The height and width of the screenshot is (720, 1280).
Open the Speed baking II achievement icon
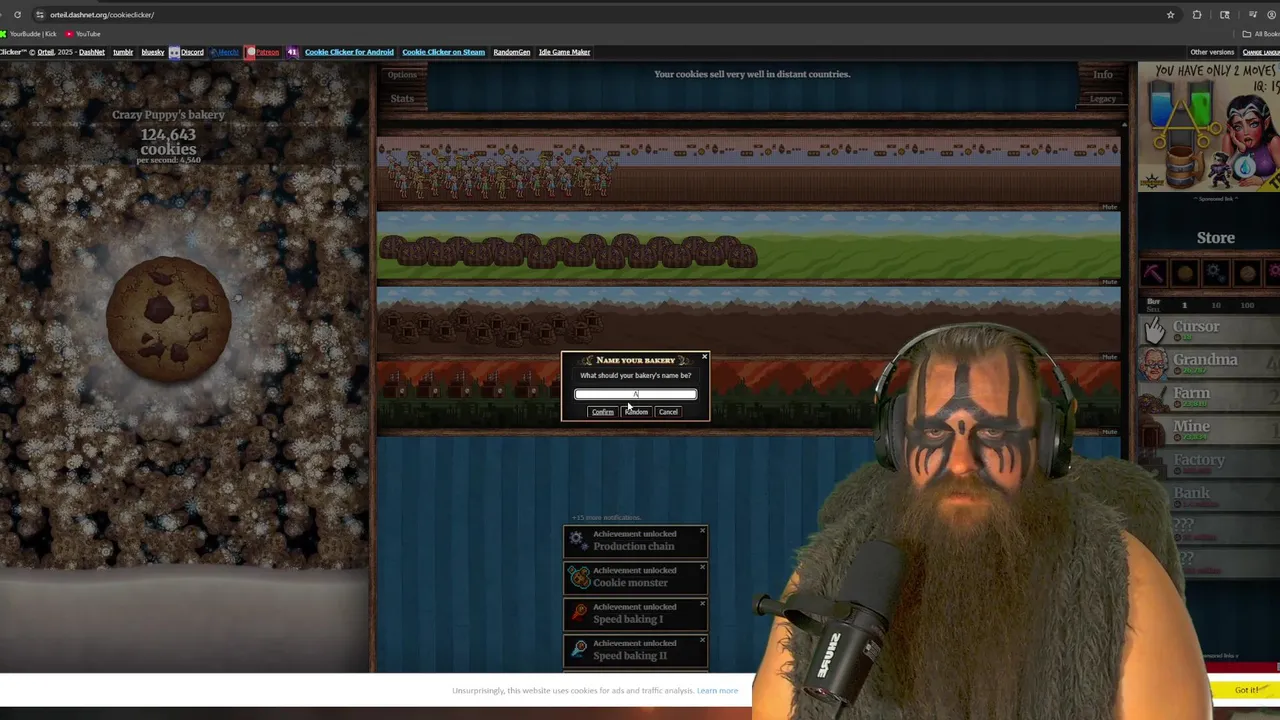click(x=578, y=650)
